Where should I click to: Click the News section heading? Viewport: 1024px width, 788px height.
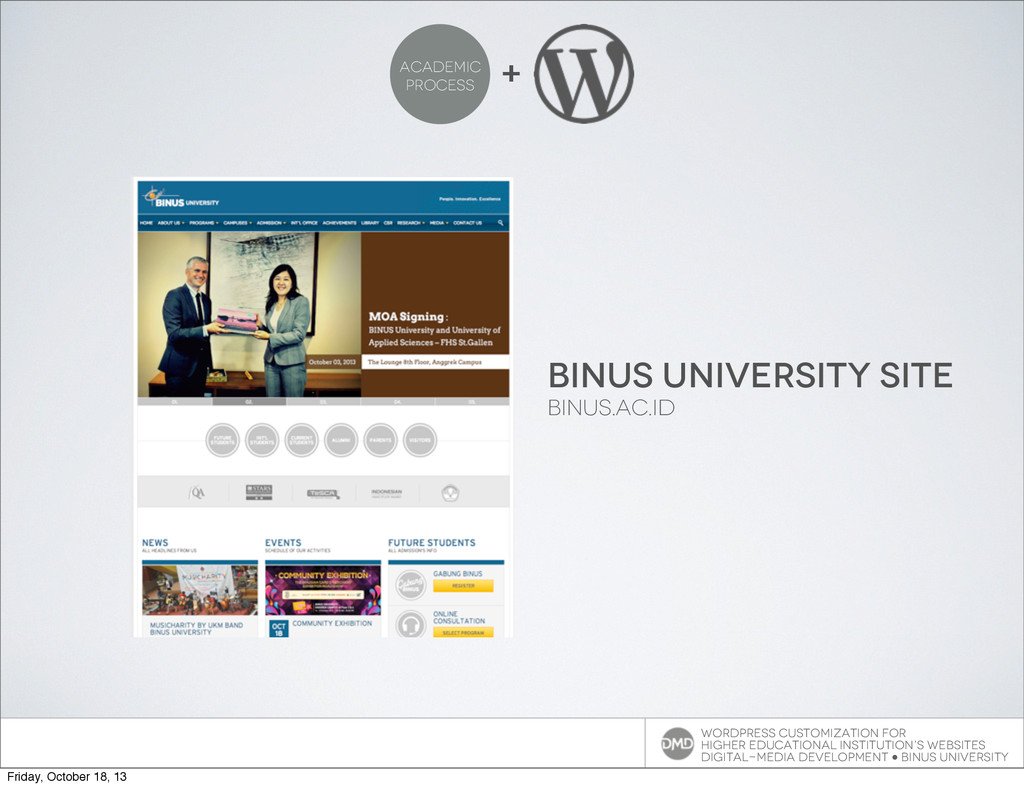155,543
